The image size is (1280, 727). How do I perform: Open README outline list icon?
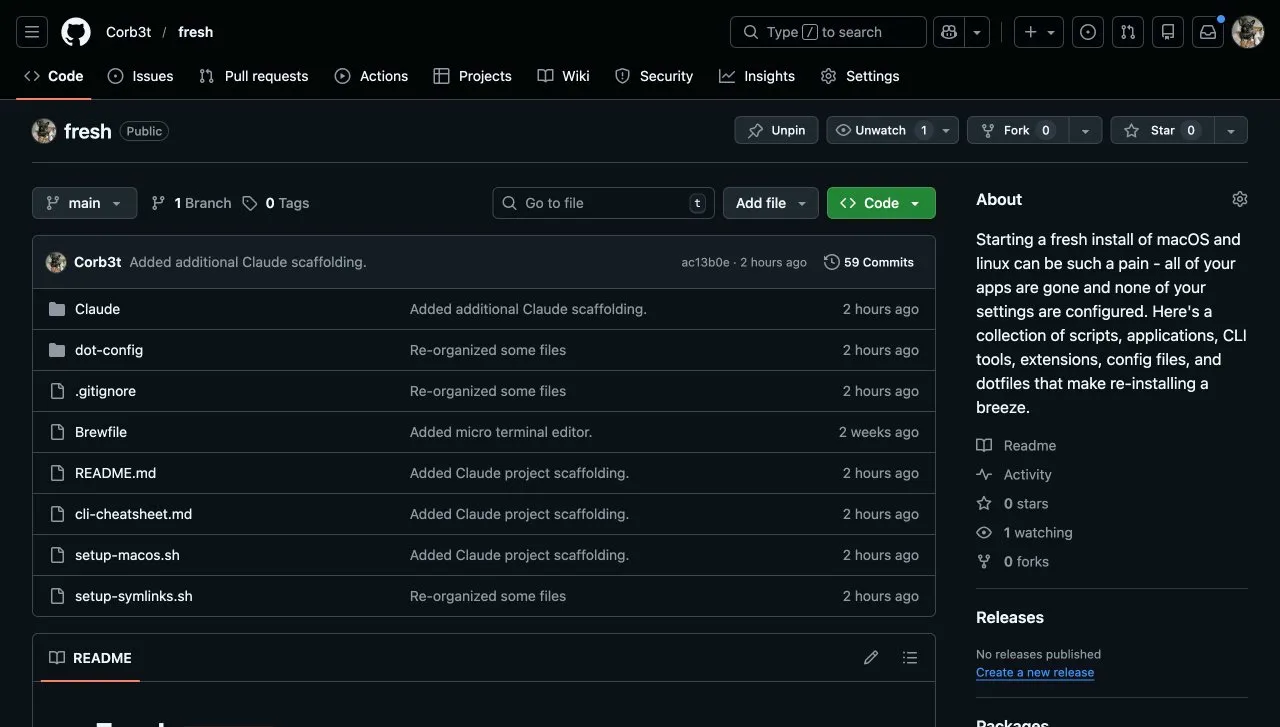pos(909,658)
